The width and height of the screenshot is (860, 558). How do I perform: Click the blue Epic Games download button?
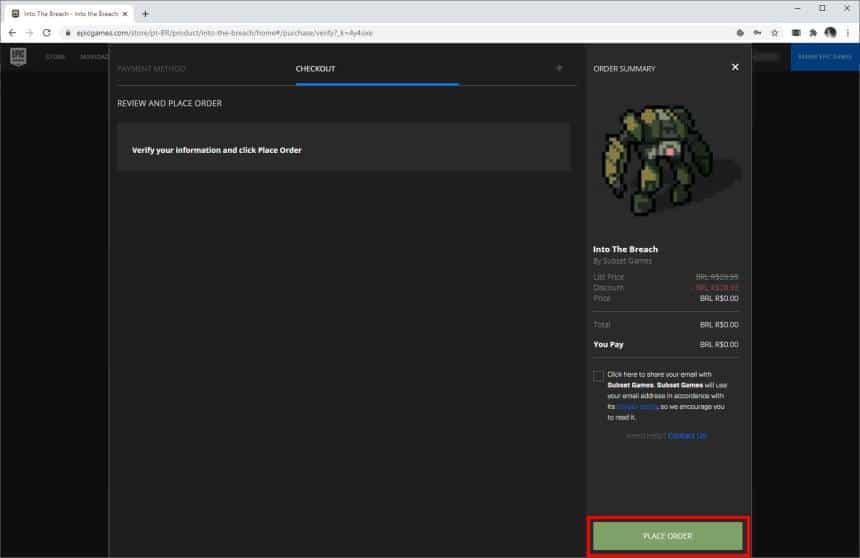(824, 57)
